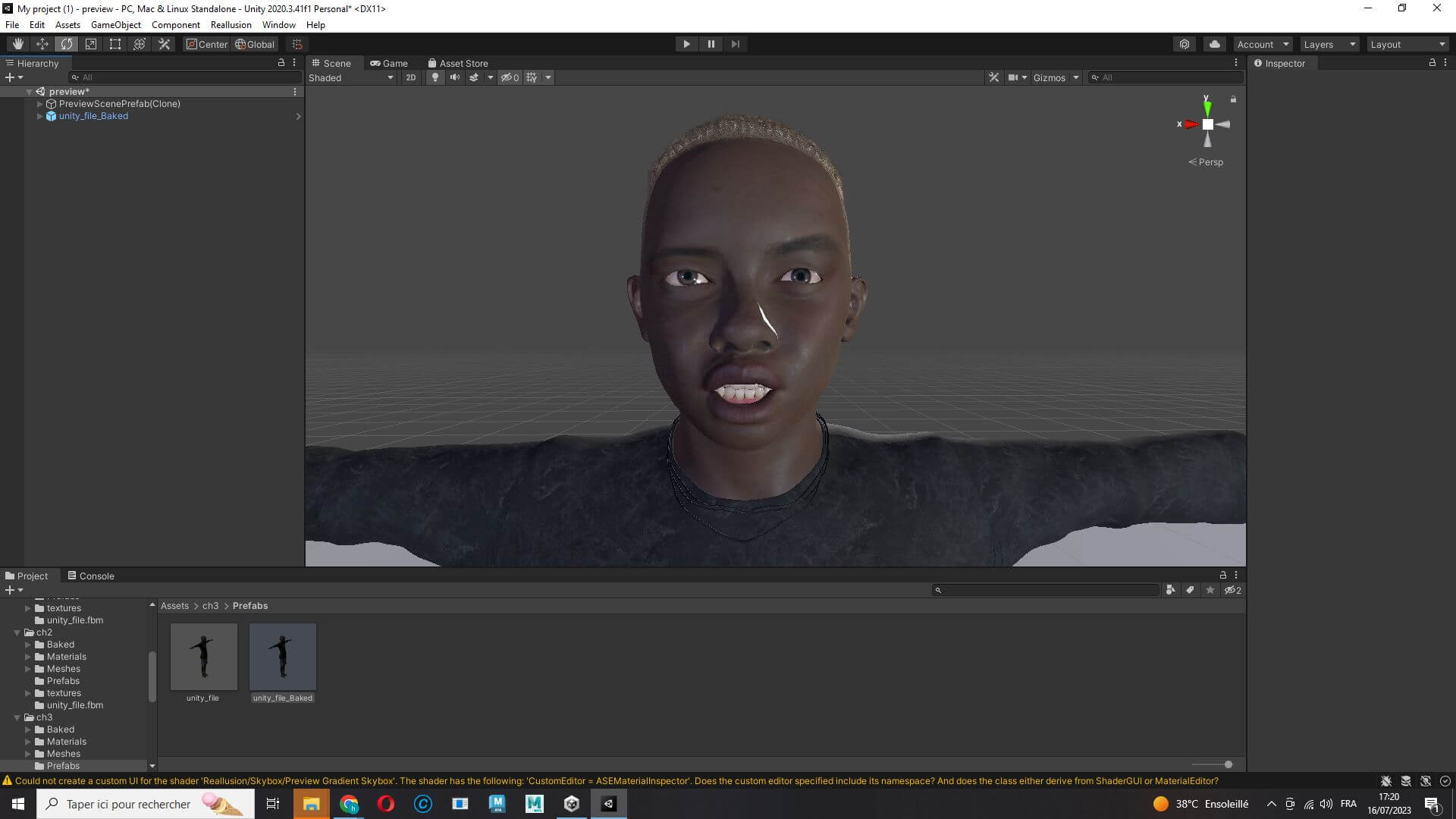This screenshot has height=819, width=1456.
Task: Toggle scene audio mute
Action: pyautogui.click(x=454, y=77)
